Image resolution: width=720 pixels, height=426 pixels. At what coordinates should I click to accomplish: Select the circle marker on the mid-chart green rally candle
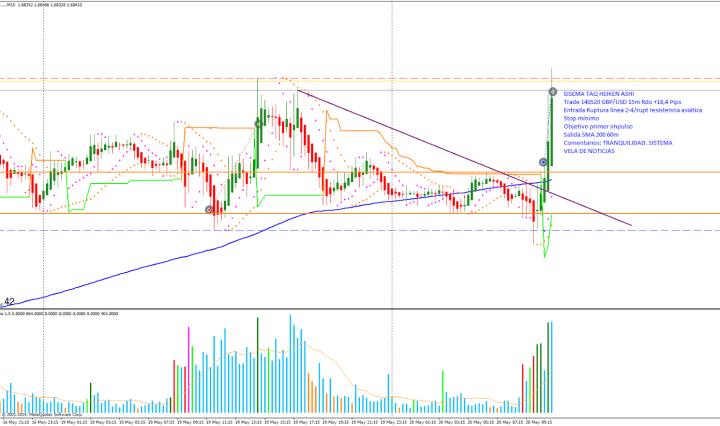(258, 123)
